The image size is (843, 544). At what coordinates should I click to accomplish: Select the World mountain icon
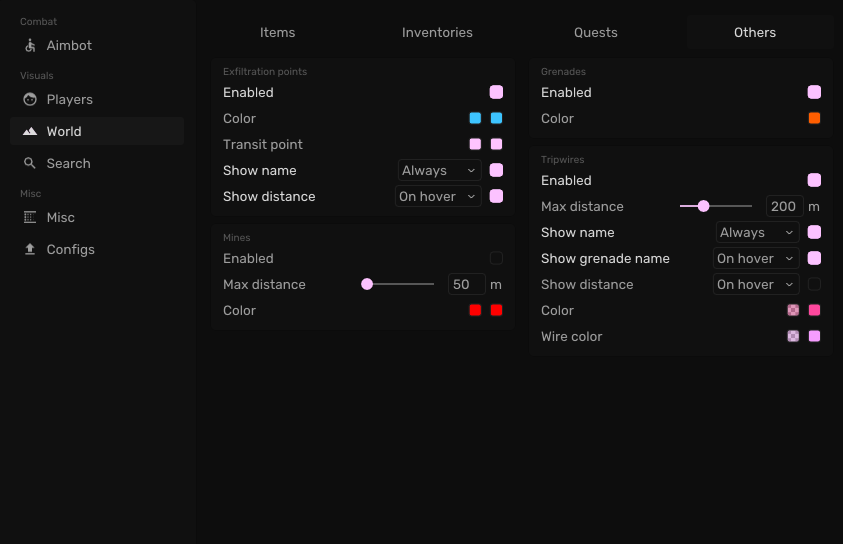[30, 132]
